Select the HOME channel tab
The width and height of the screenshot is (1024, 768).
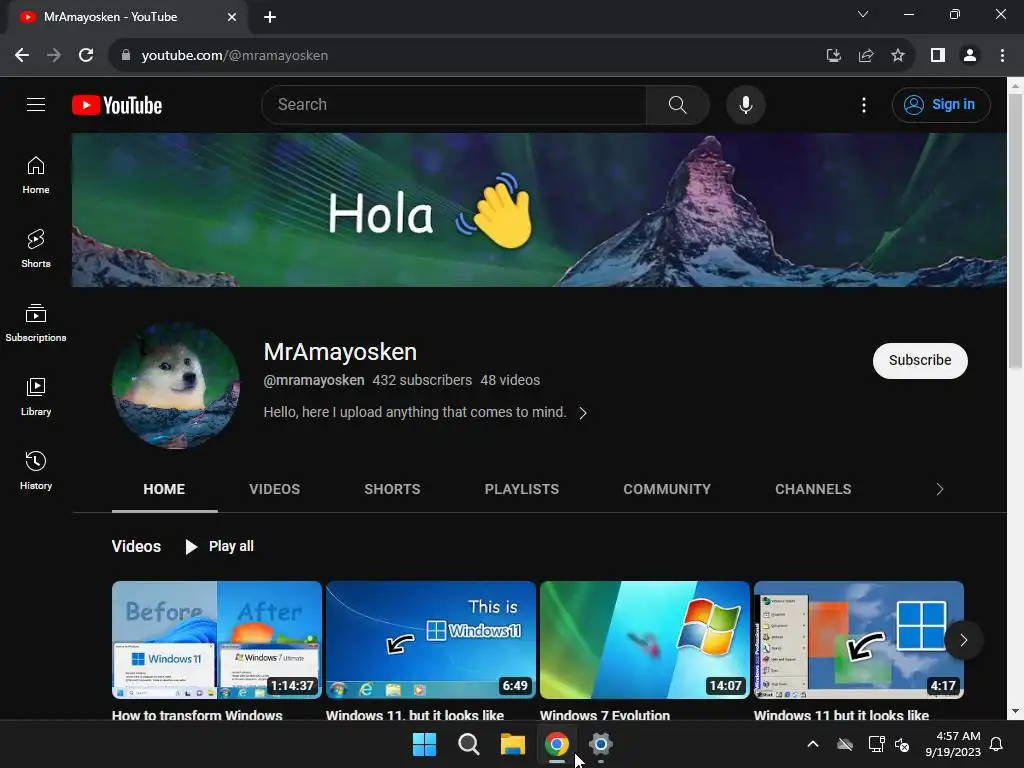(x=165, y=489)
